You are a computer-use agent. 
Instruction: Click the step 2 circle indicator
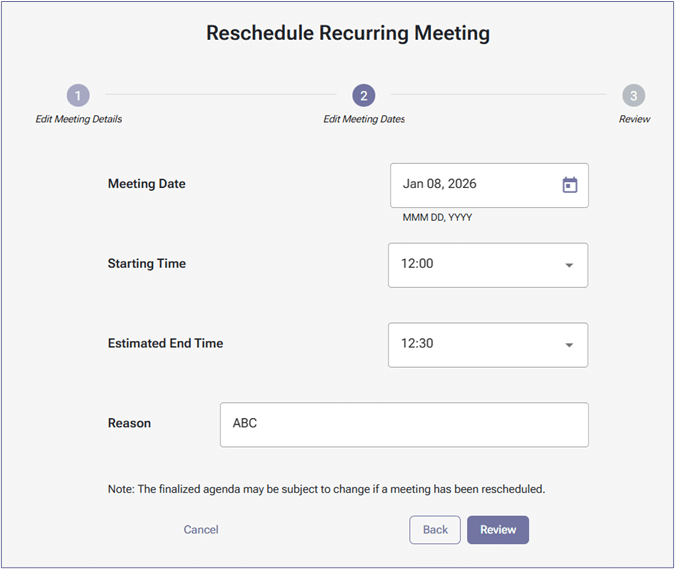(x=364, y=96)
